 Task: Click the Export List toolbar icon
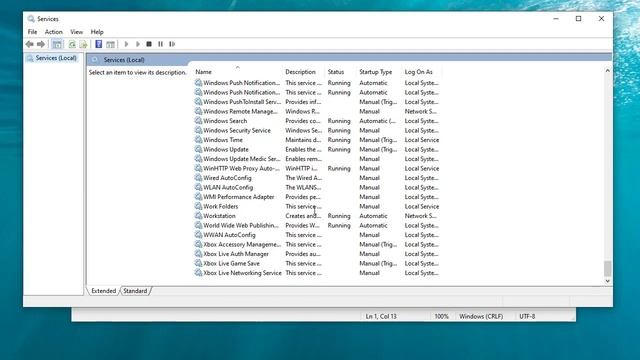pos(83,44)
